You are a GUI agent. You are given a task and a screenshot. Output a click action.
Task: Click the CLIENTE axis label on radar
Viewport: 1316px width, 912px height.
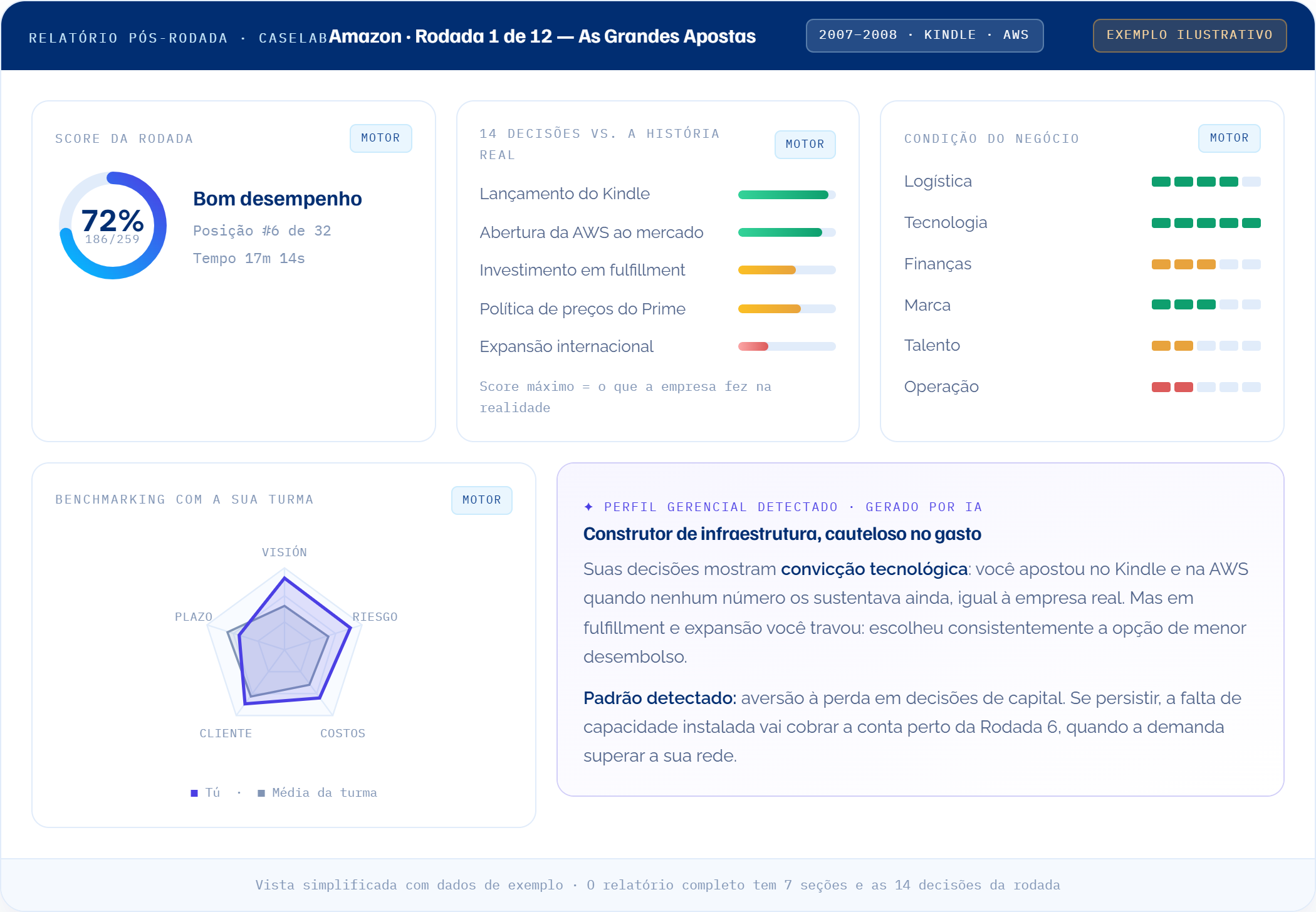click(x=226, y=733)
